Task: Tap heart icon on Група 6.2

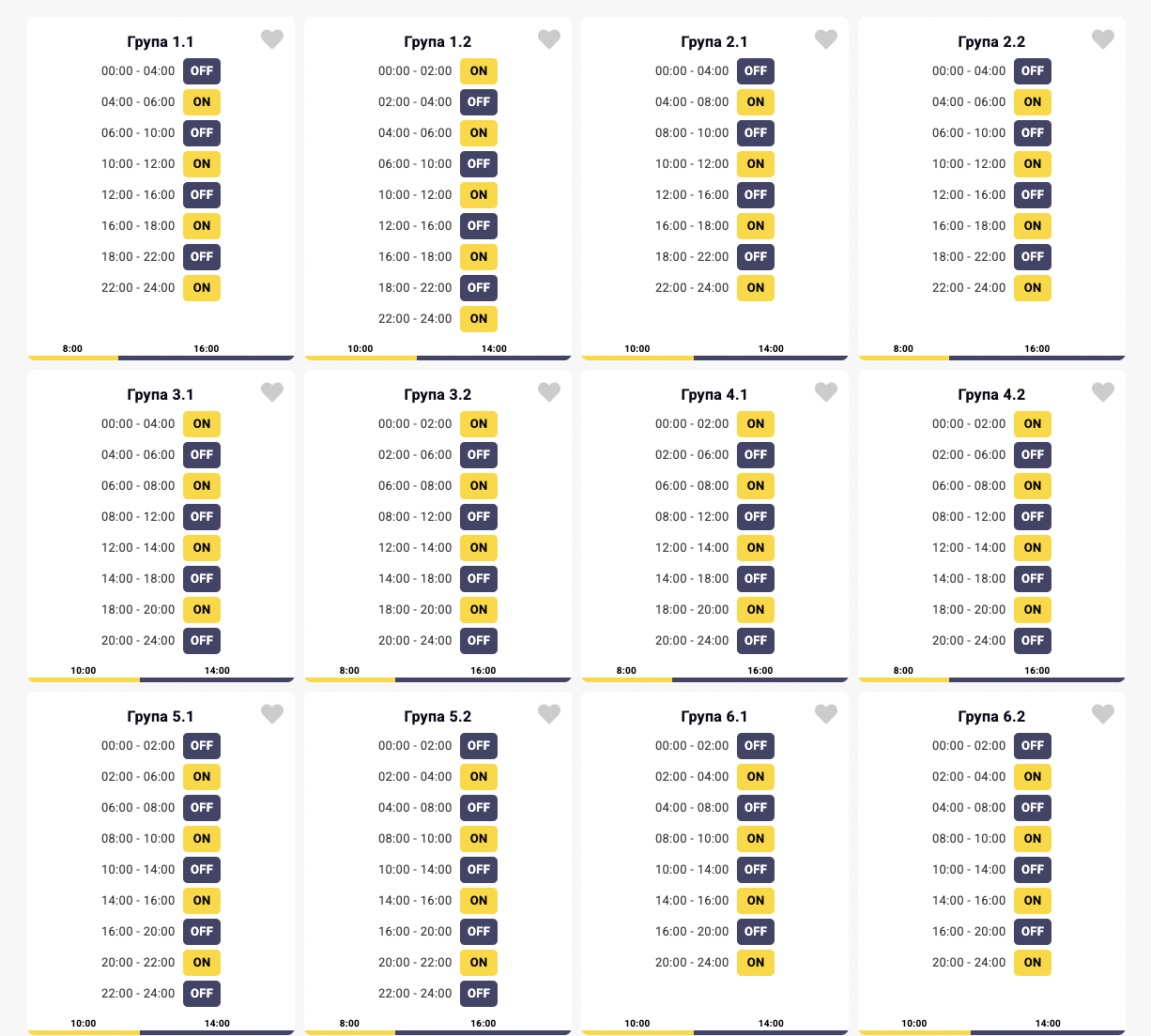Action: [1102, 714]
